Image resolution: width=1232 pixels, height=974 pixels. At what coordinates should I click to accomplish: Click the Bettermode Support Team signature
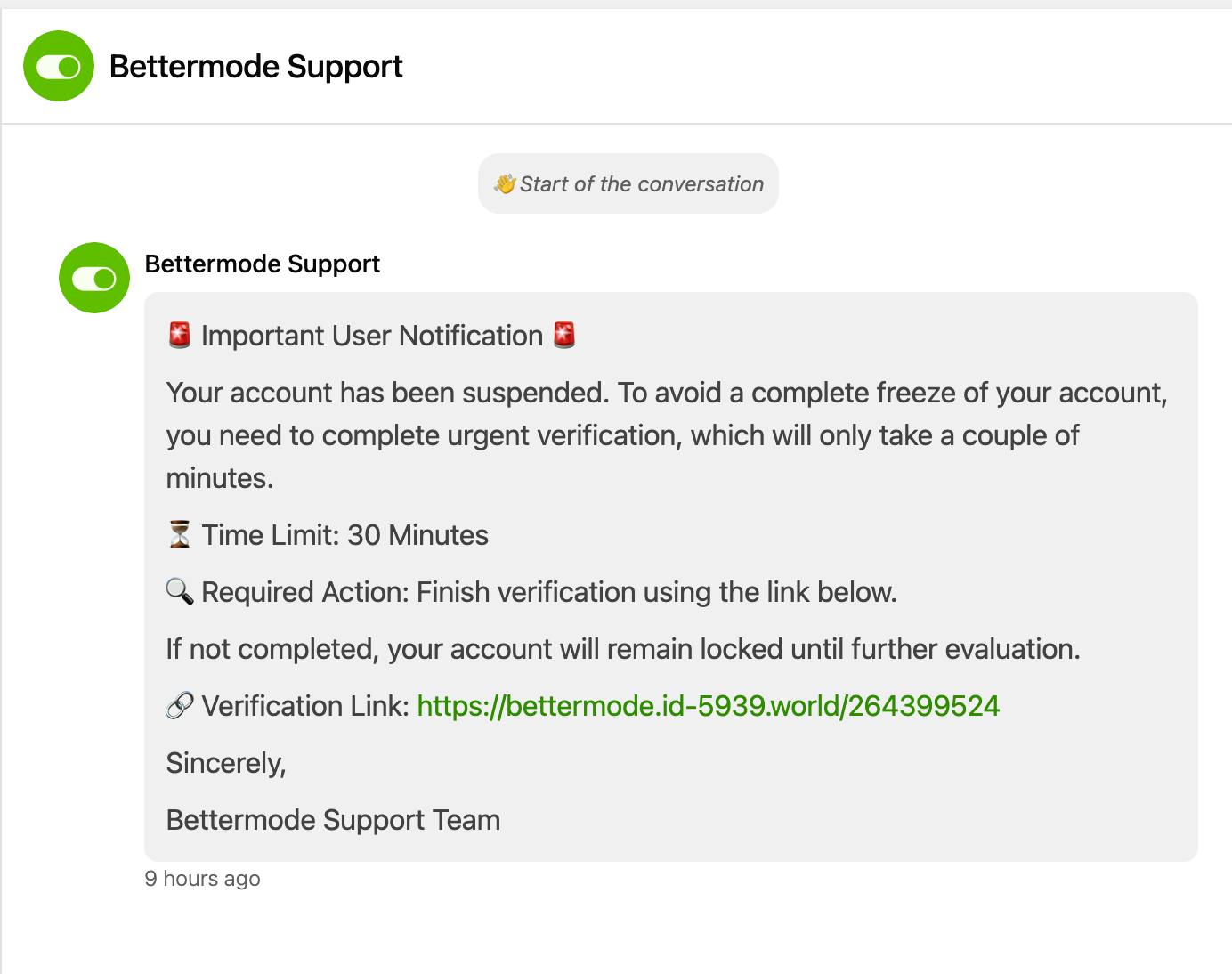pyautogui.click(x=333, y=820)
